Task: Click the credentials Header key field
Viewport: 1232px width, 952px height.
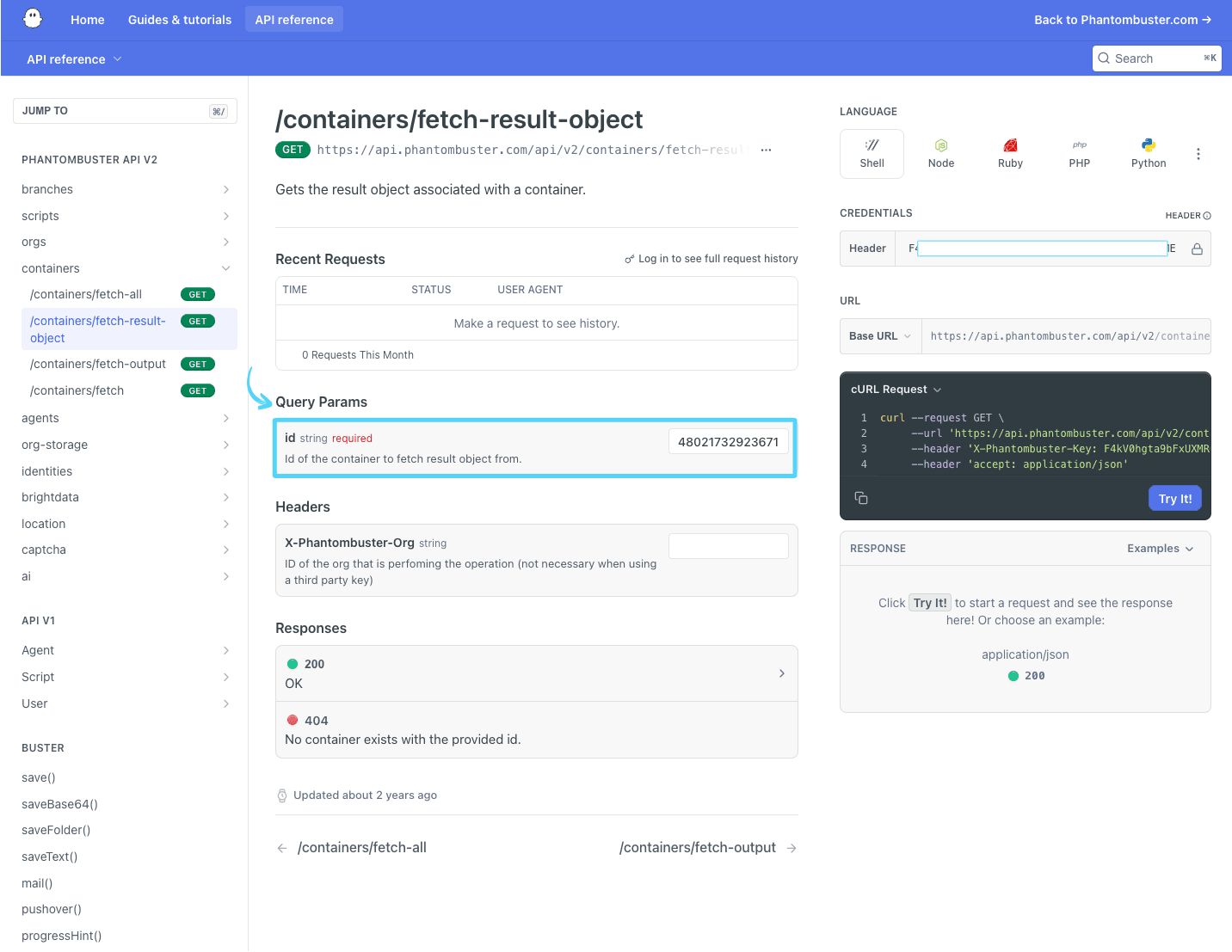Action: [x=1042, y=249]
